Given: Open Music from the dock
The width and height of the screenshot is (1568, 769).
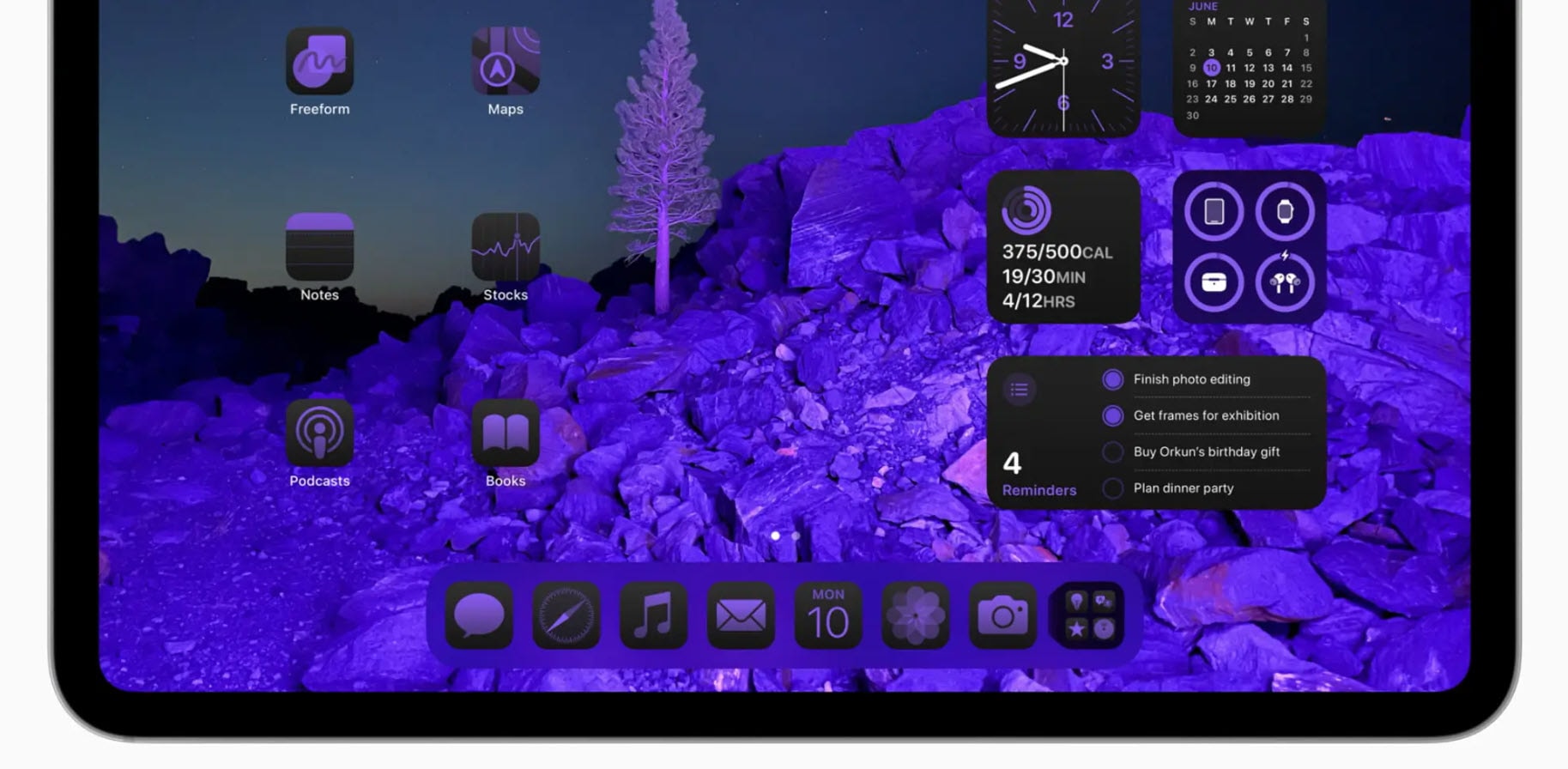Looking at the screenshot, I should click(654, 615).
